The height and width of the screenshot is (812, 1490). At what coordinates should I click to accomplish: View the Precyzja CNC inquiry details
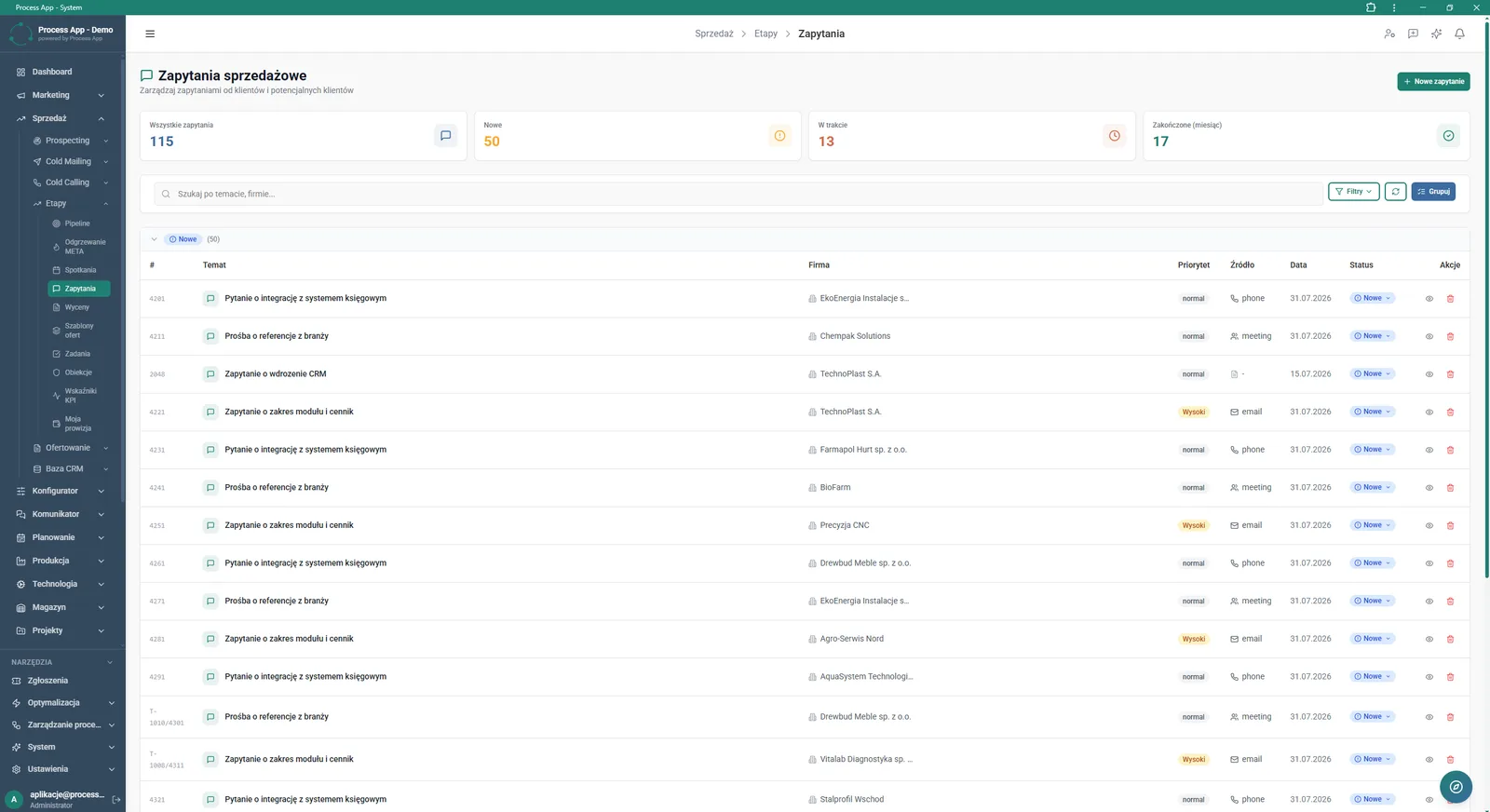coord(1429,525)
